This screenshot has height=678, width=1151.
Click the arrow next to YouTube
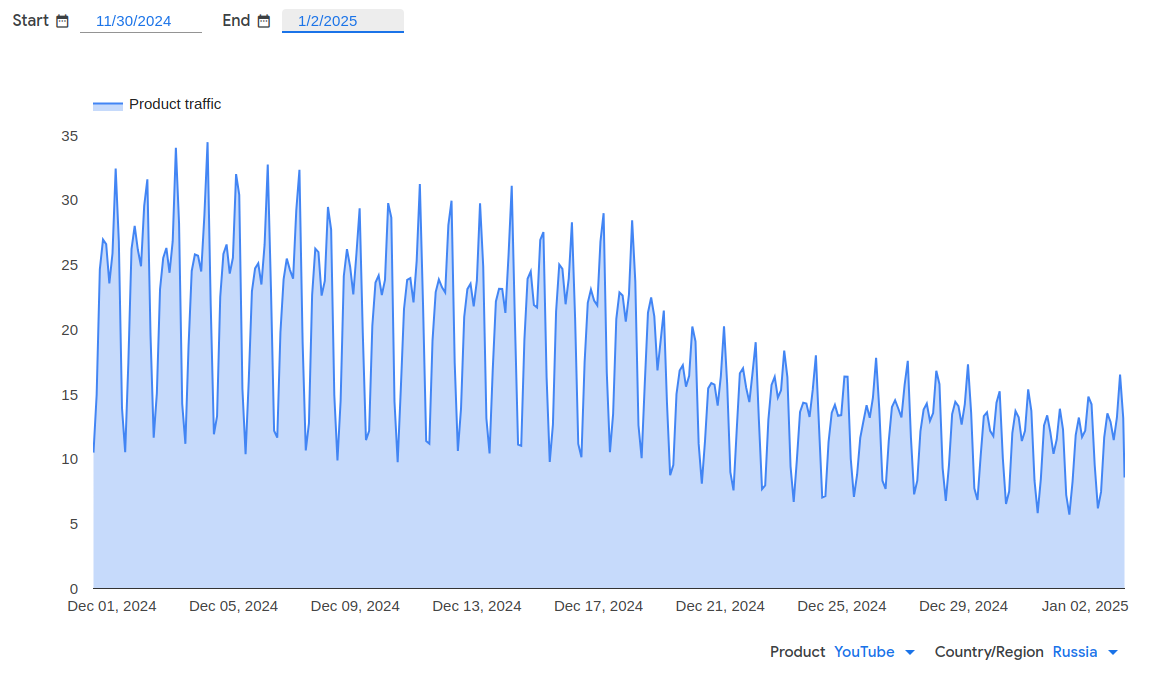tap(910, 652)
